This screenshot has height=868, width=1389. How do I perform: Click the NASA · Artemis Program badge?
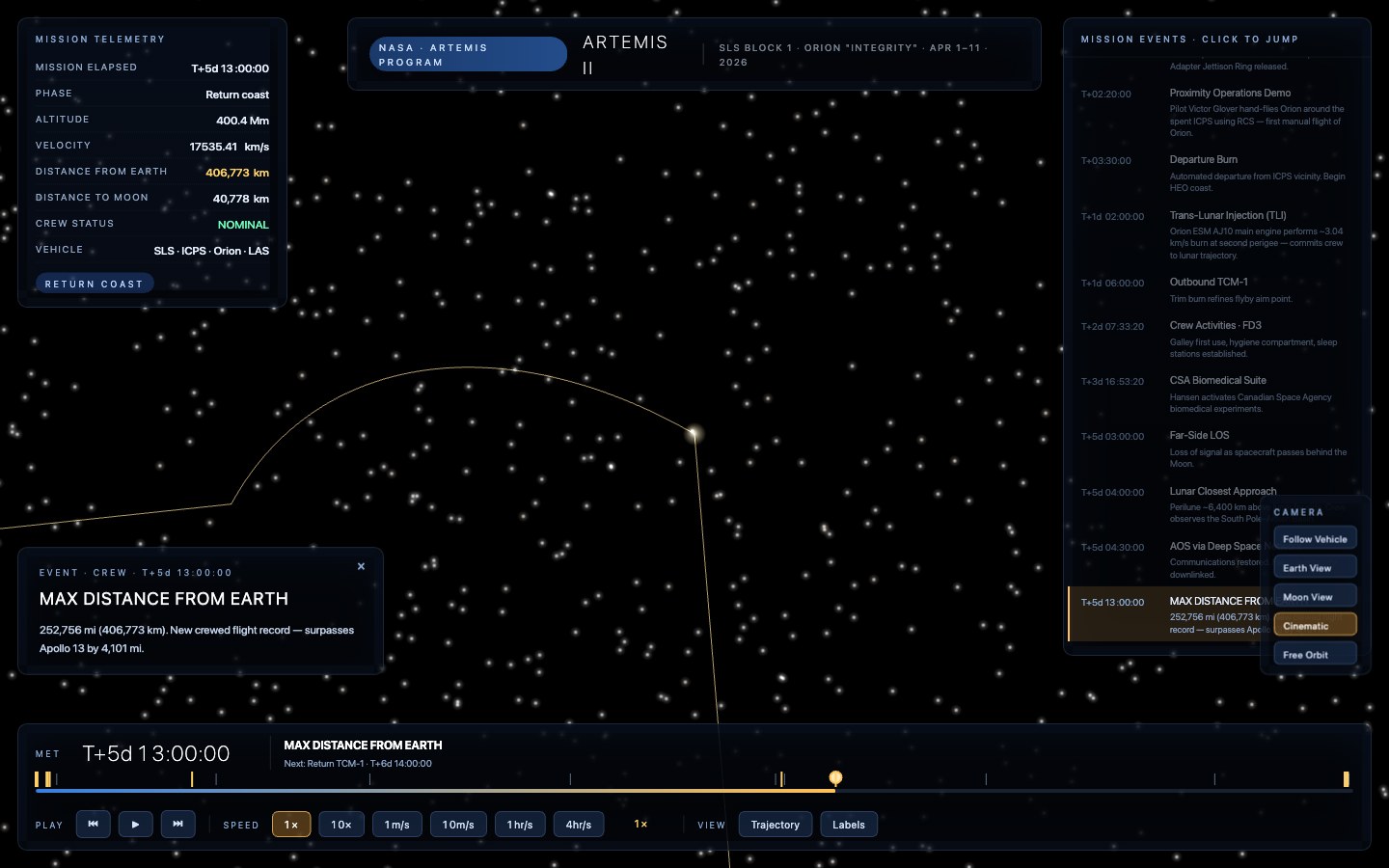pos(468,55)
